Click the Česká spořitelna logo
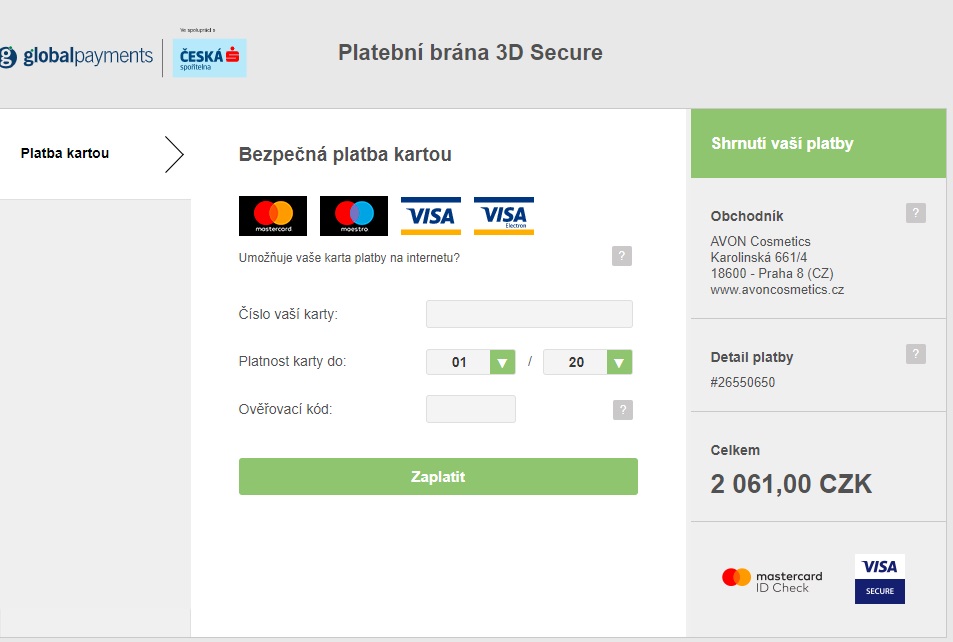This screenshot has width=953, height=642. 210,58
